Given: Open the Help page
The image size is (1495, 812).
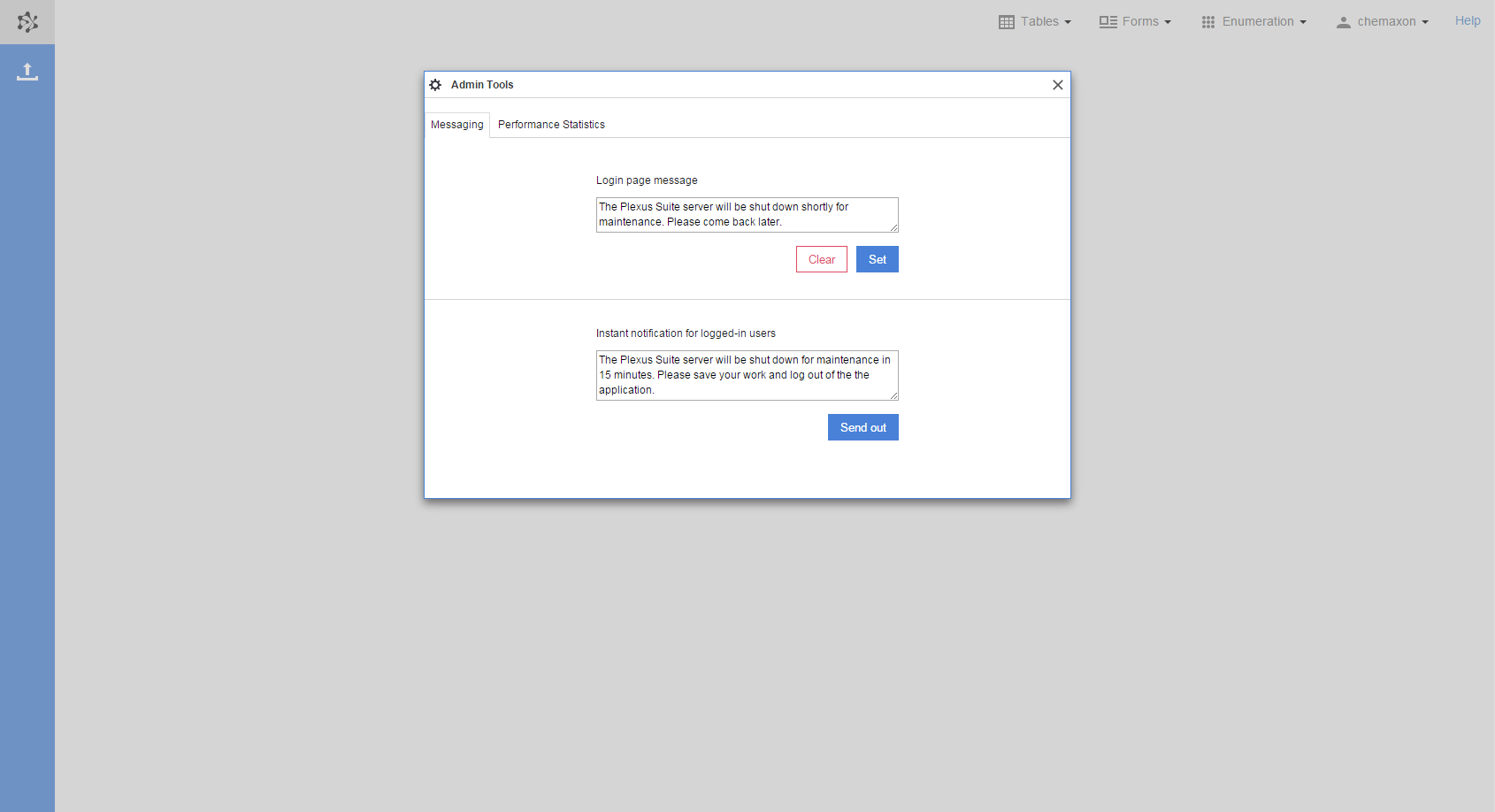Looking at the screenshot, I should pos(1467,20).
